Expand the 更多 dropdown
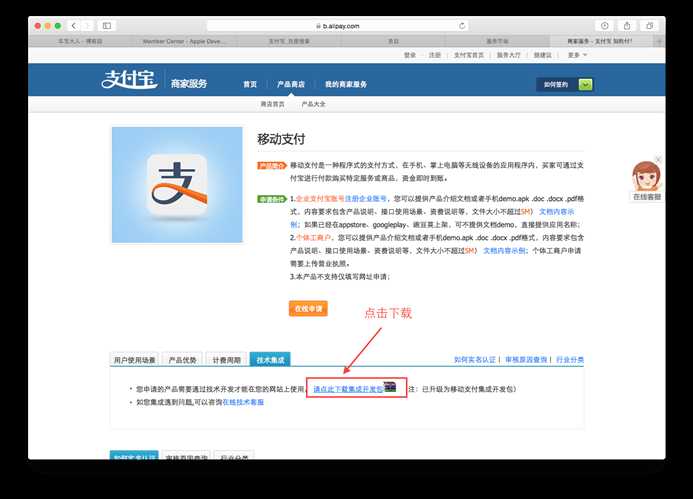The width and height of the screenshot is (693, 499). coord(577,55)
